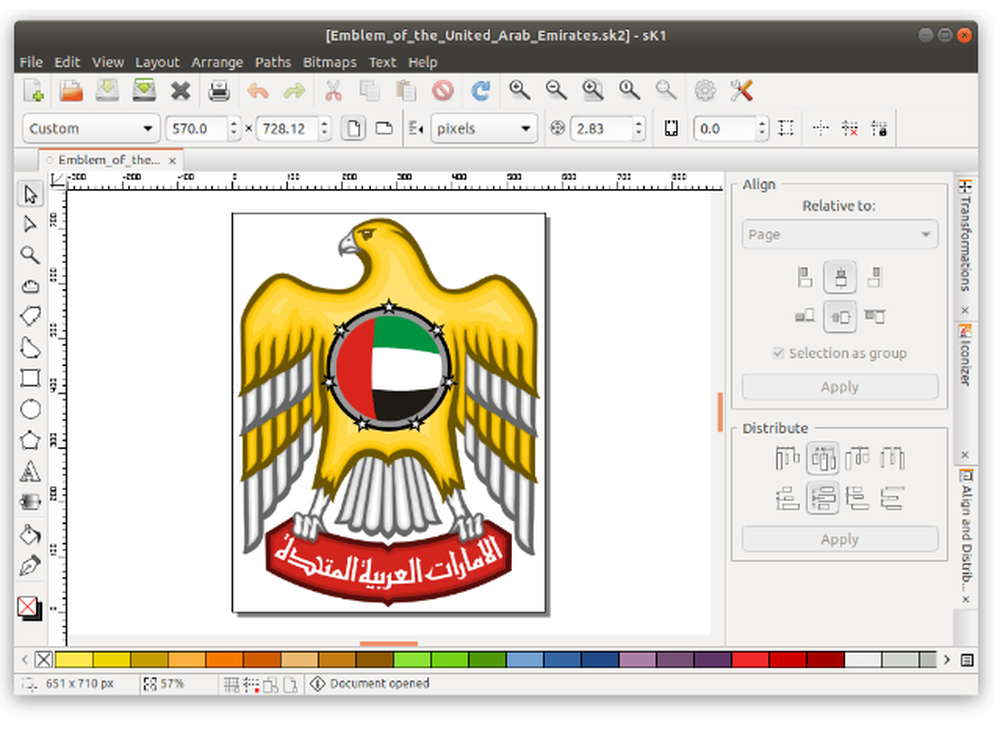
Task: Click the Delete red circle icon
Action: click(x=443, y=91)
